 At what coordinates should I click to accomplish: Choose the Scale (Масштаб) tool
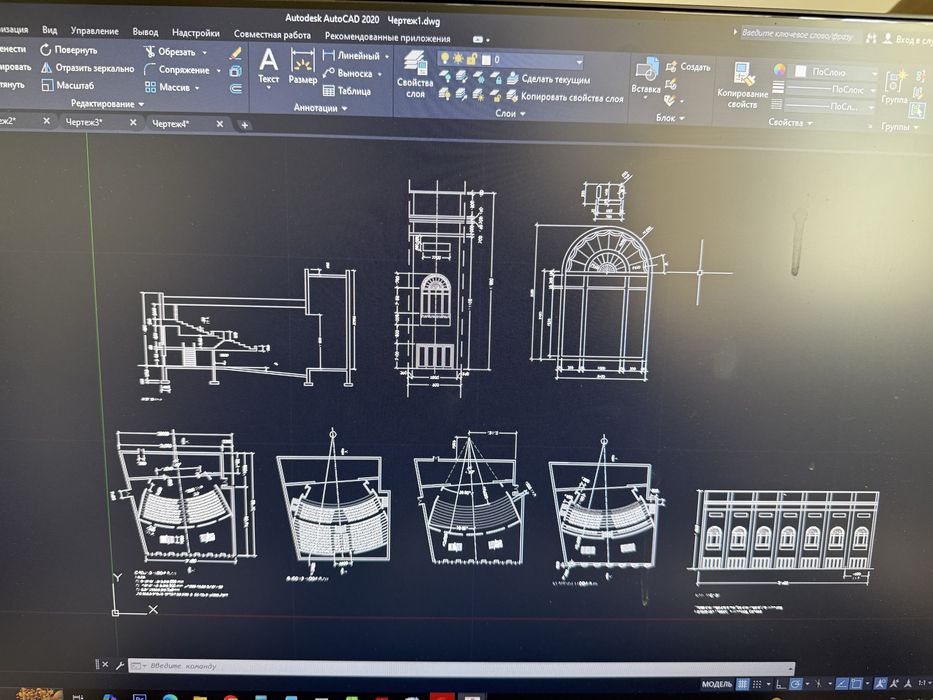[x=67, y=85]
